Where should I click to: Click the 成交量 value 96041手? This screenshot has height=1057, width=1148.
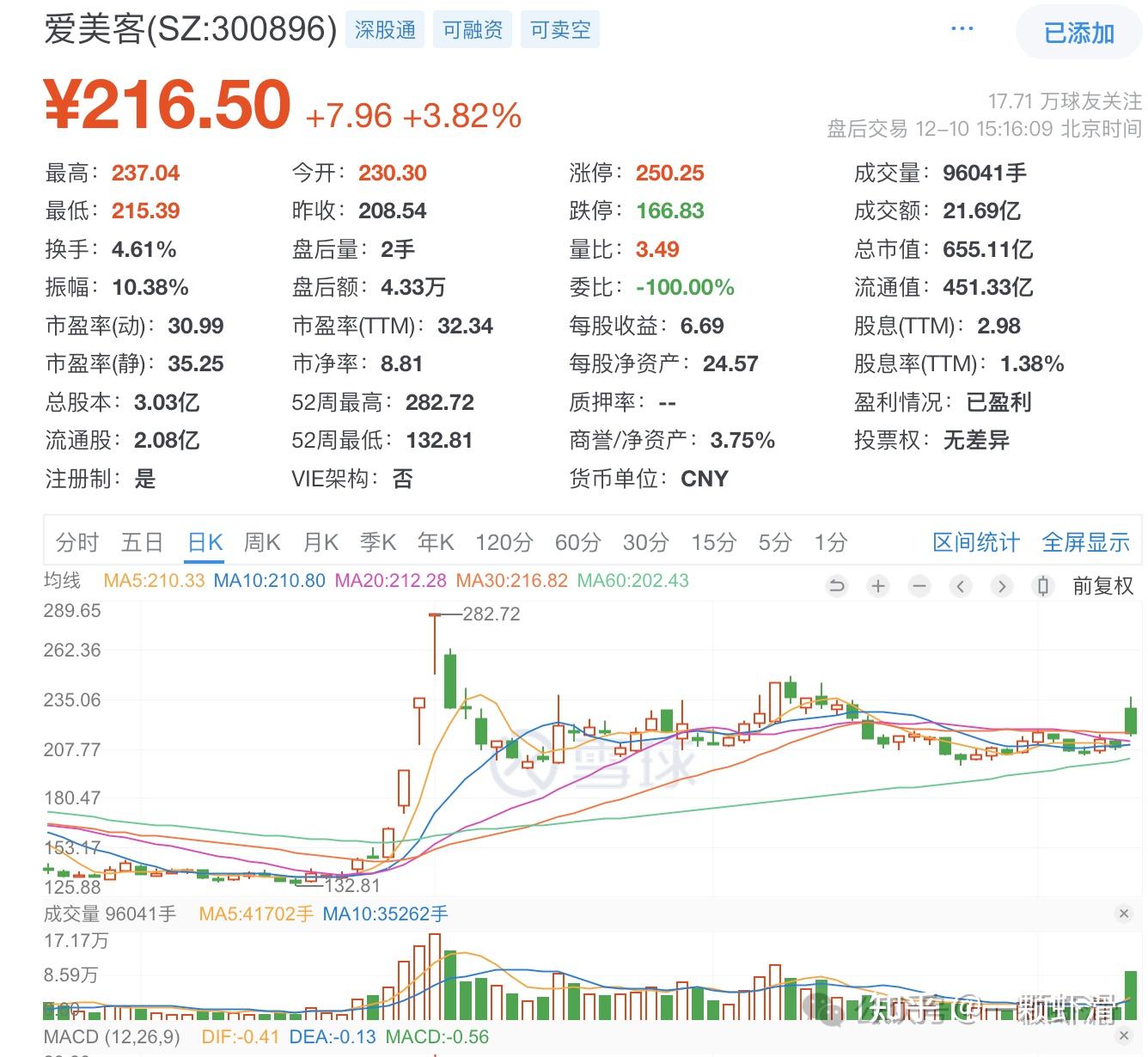coord(985,173)
